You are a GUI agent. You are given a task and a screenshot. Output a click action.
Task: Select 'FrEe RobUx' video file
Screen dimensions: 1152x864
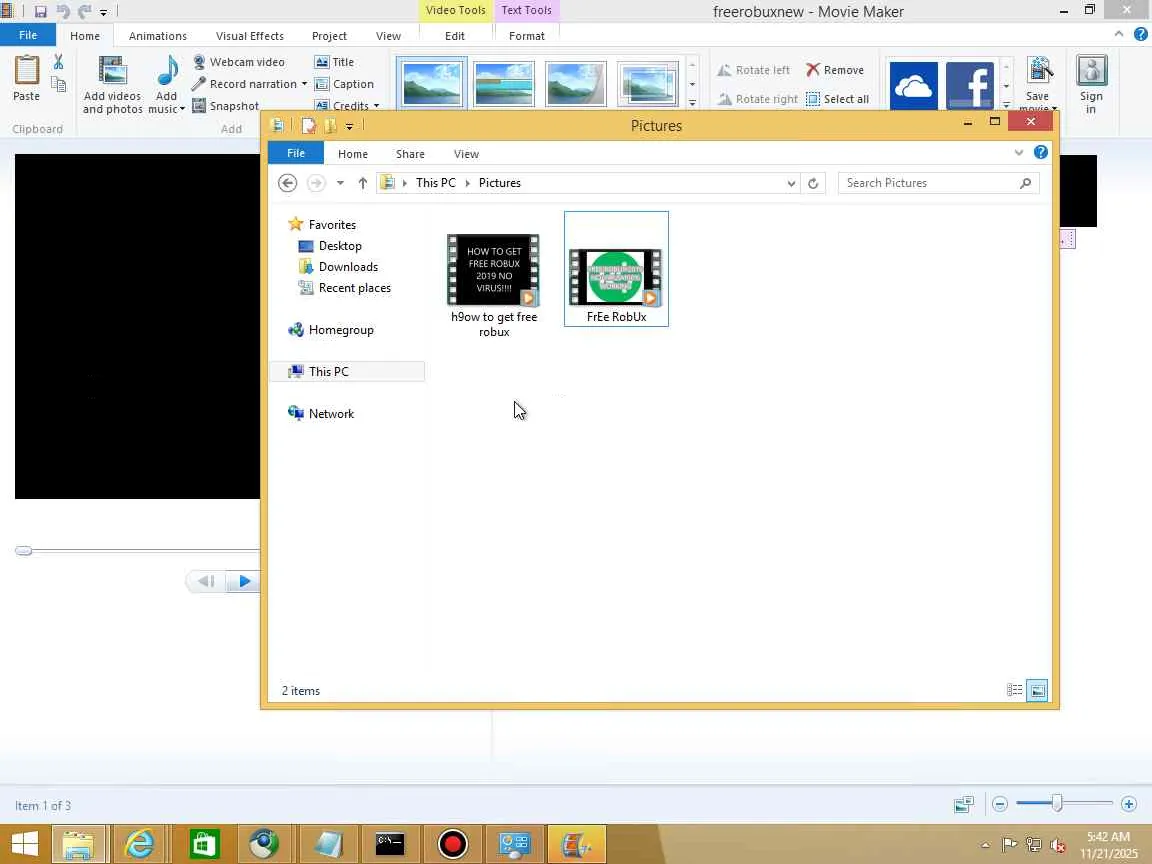pyautogui.click(x=616, y=269)
